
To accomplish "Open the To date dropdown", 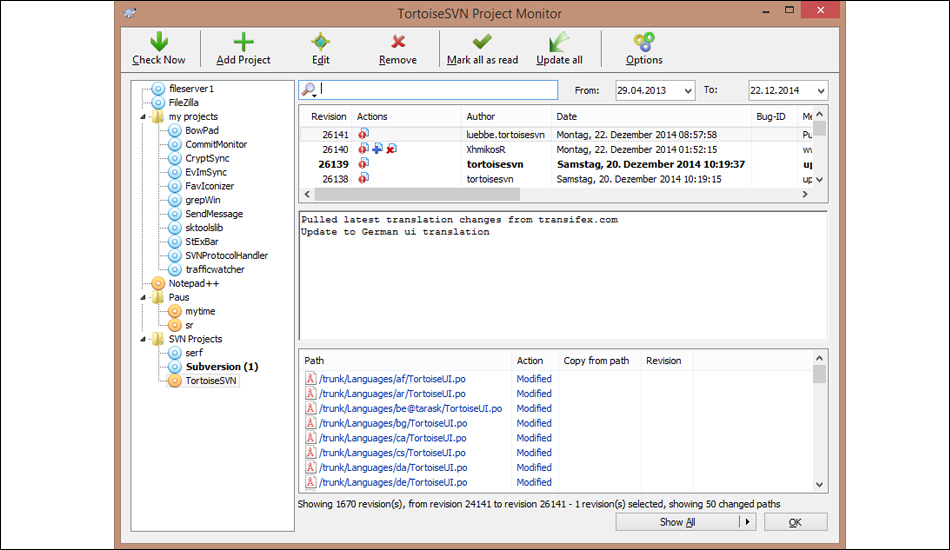I will (x=821, y=91).
